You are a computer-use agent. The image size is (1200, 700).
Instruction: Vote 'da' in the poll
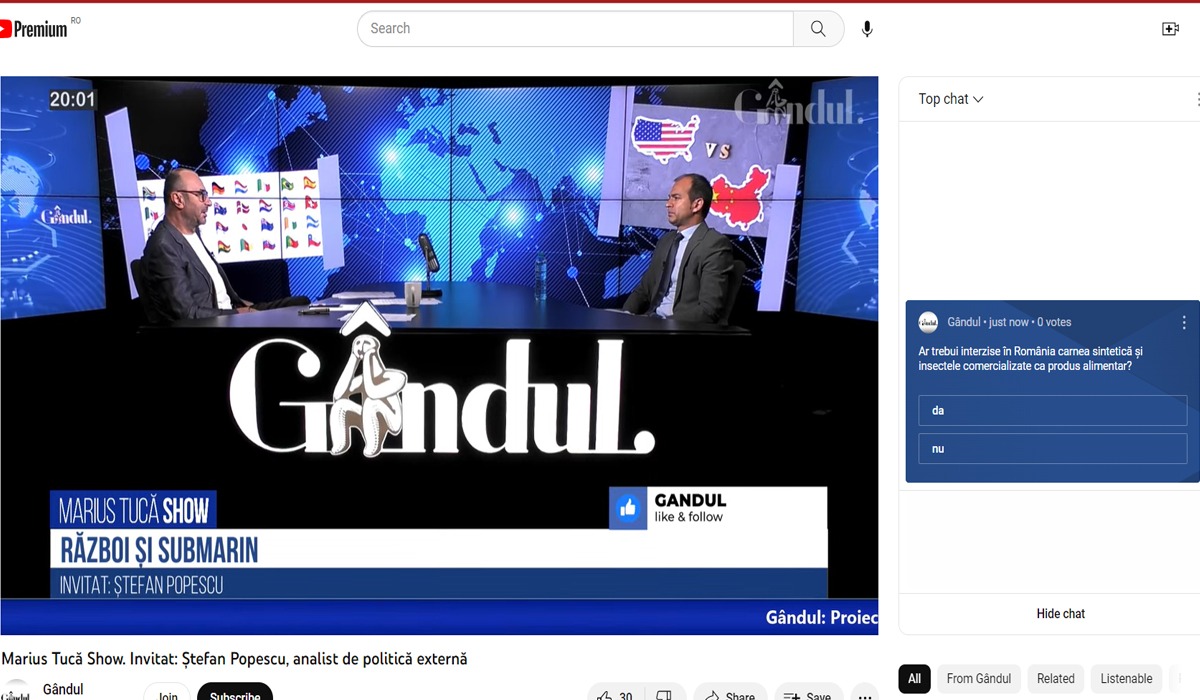(1053, 410)
